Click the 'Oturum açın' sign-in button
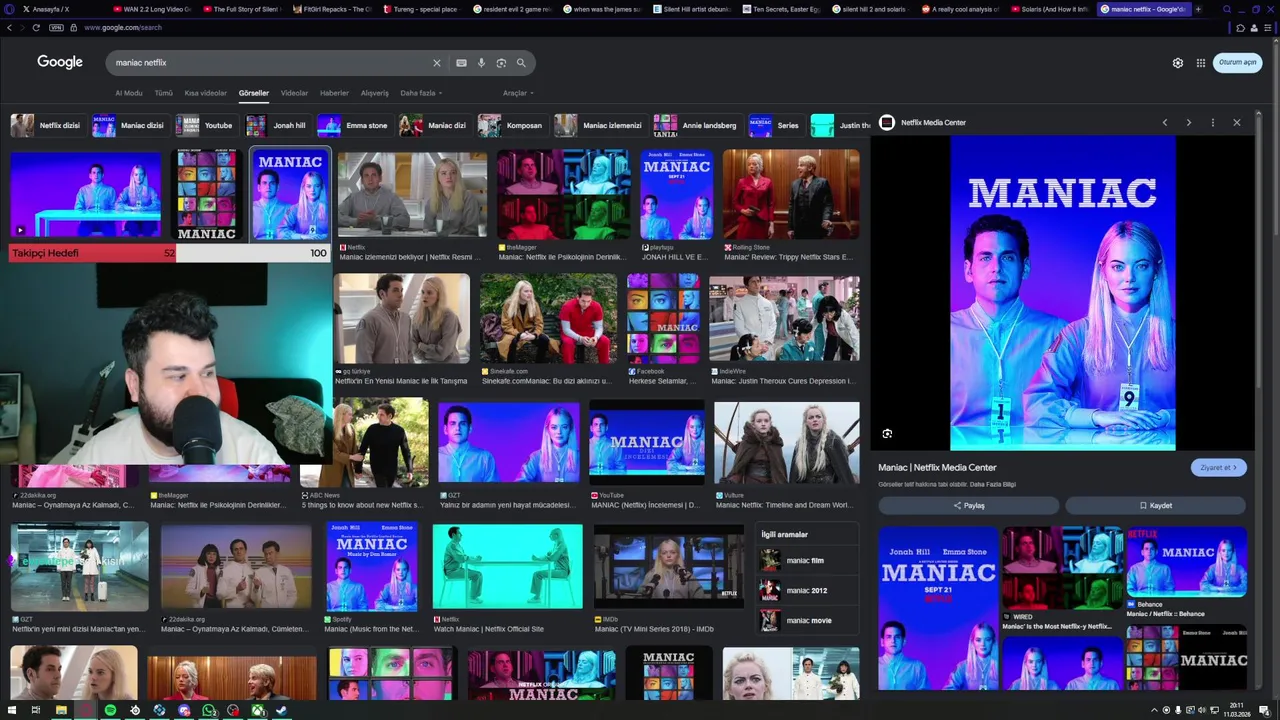This screenshot has width=1280, height=720. click(1237, 62)
